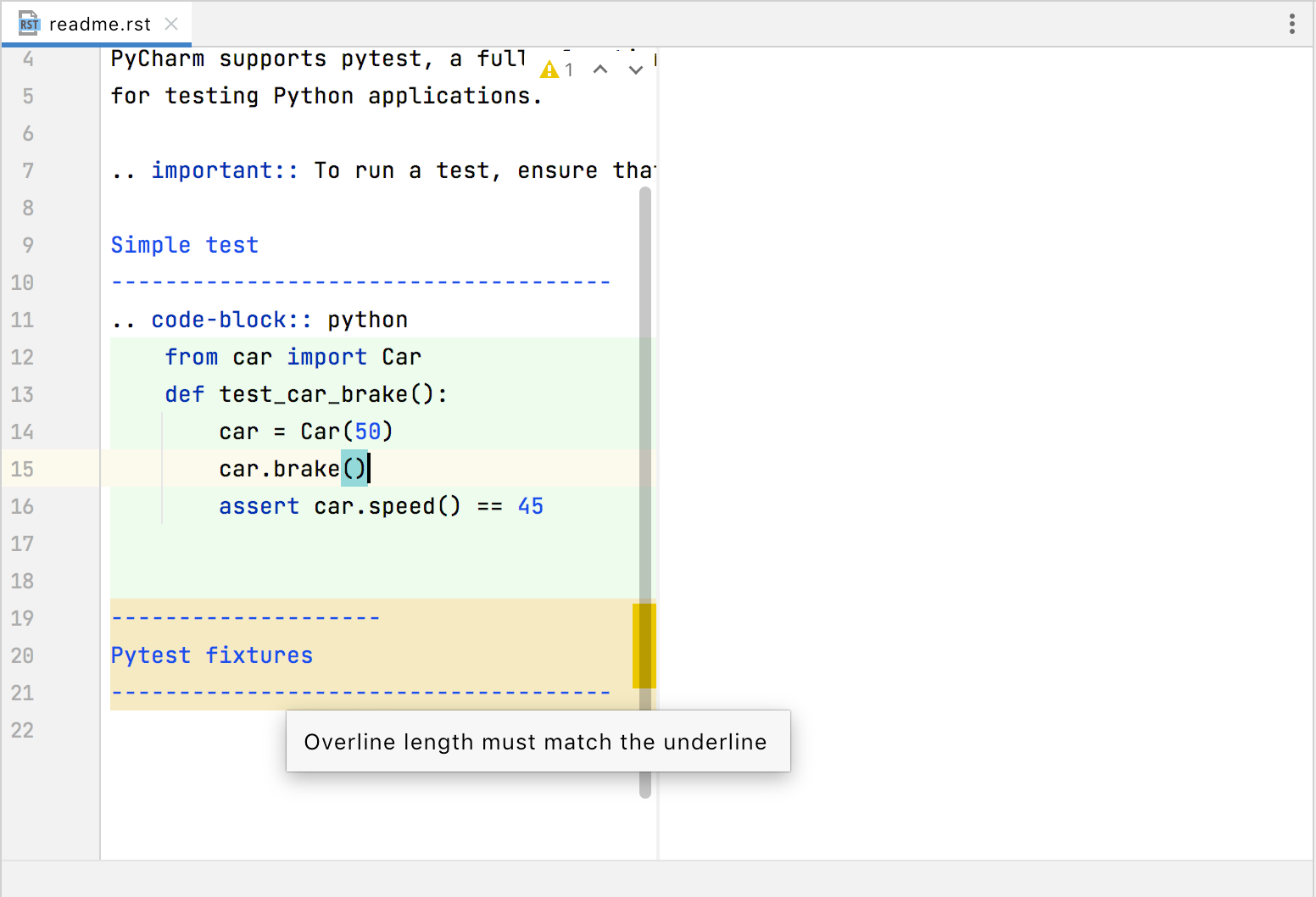Click the warning highlight on the overline dashes
The image size is (1316, 897).
(x=244, y=617)
